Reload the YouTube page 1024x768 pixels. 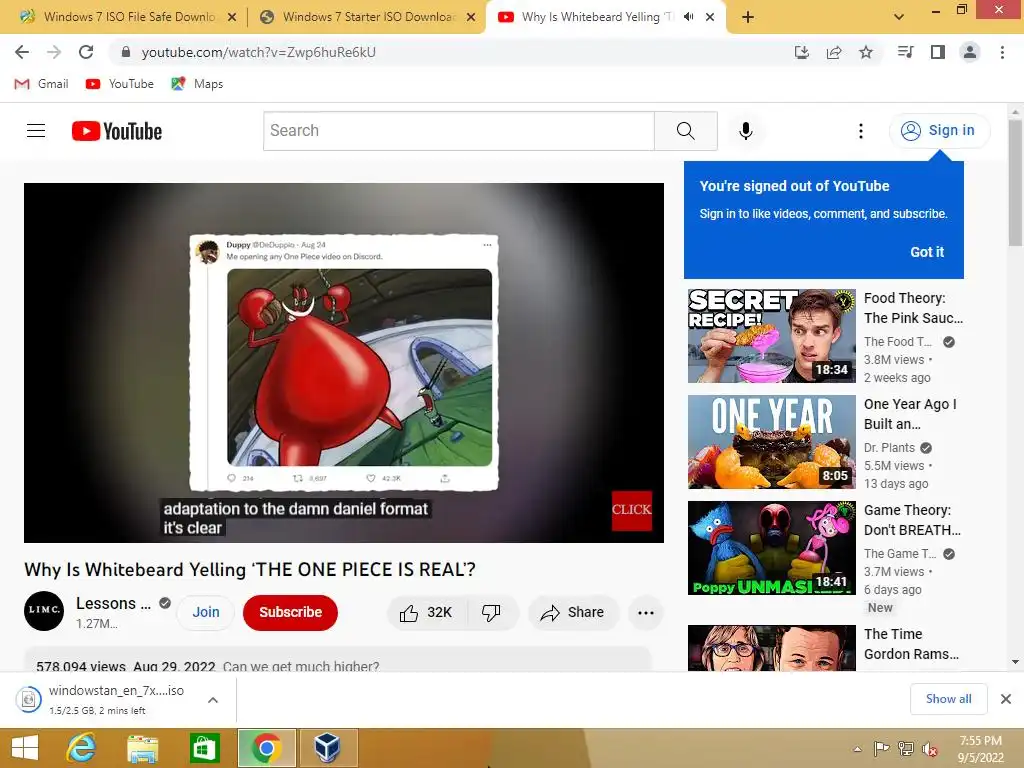pyautogui.click(x=86, y=52)
